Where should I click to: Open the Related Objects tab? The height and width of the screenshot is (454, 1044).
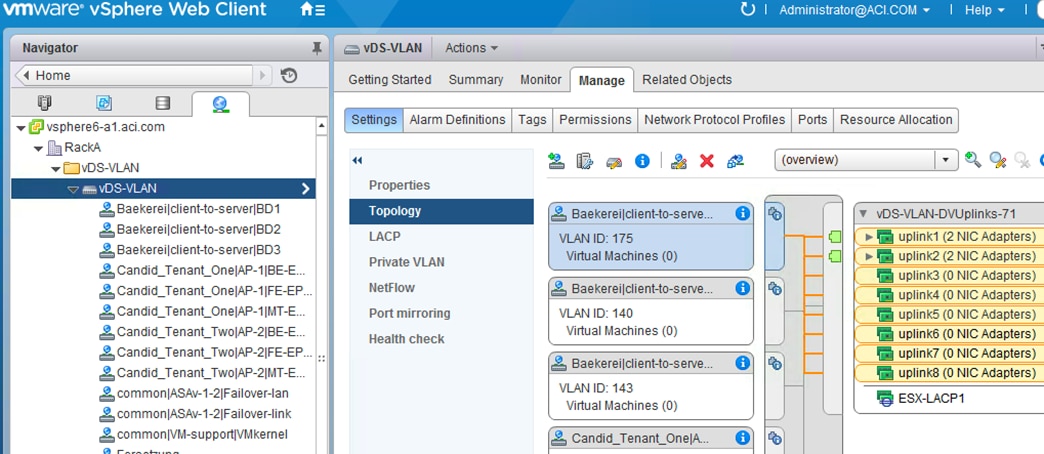click(687, 79)
